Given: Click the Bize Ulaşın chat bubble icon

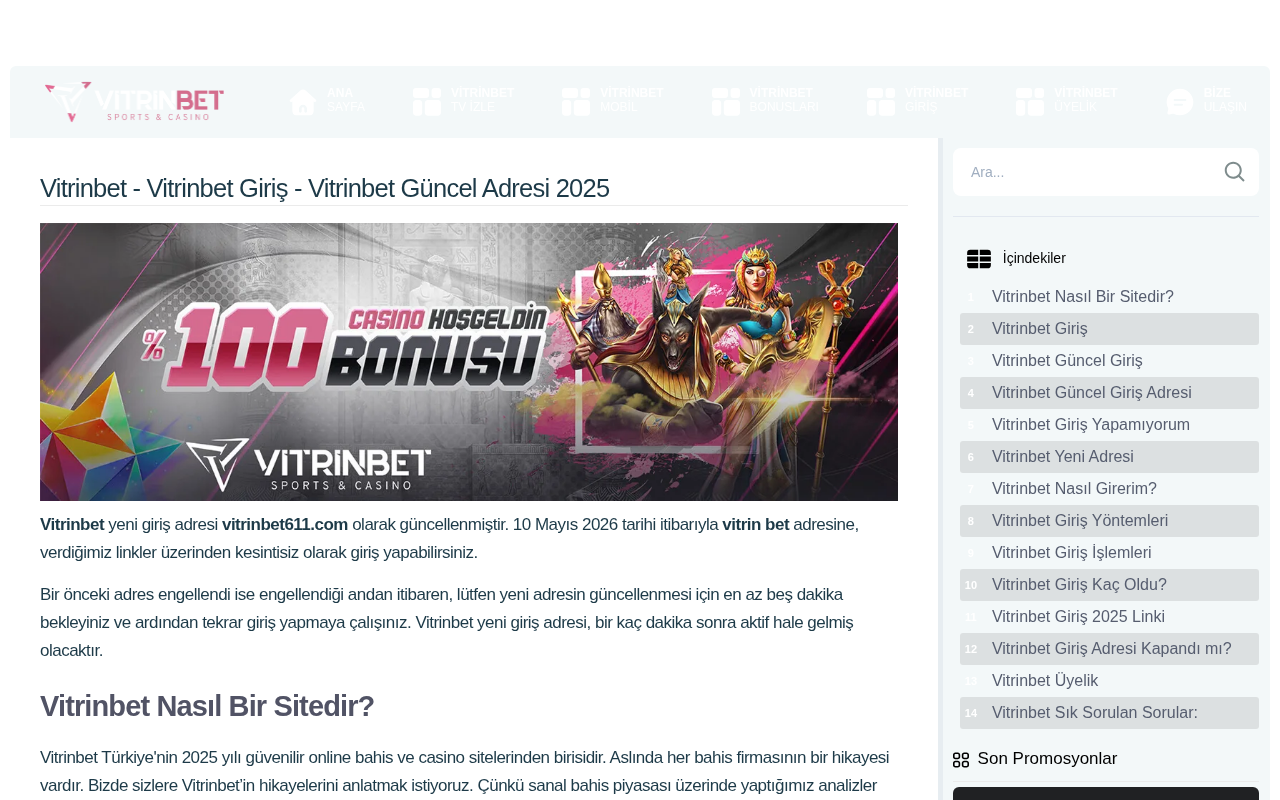Looking at the screenshot, I should click(1180, 102).
